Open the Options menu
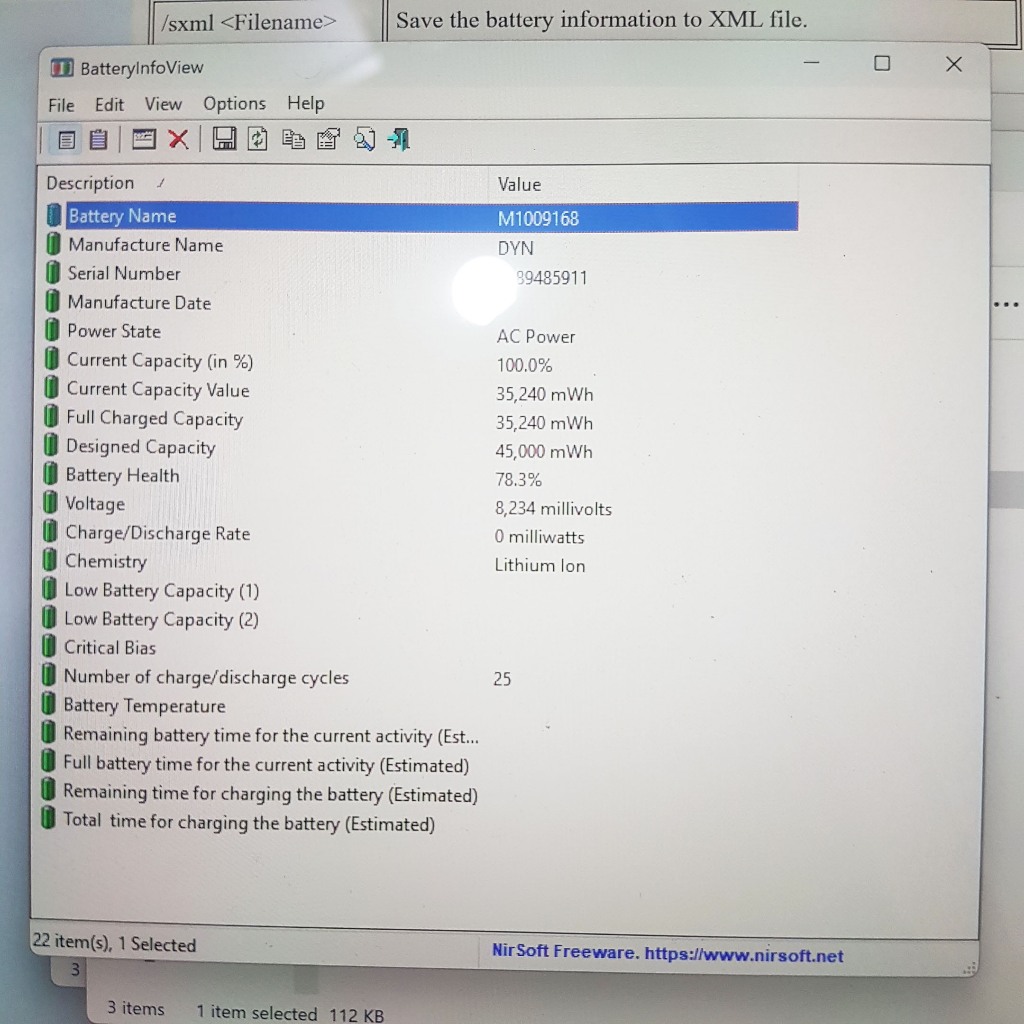This screenshot has width=1024, height=1024. [x=234, y=104]
